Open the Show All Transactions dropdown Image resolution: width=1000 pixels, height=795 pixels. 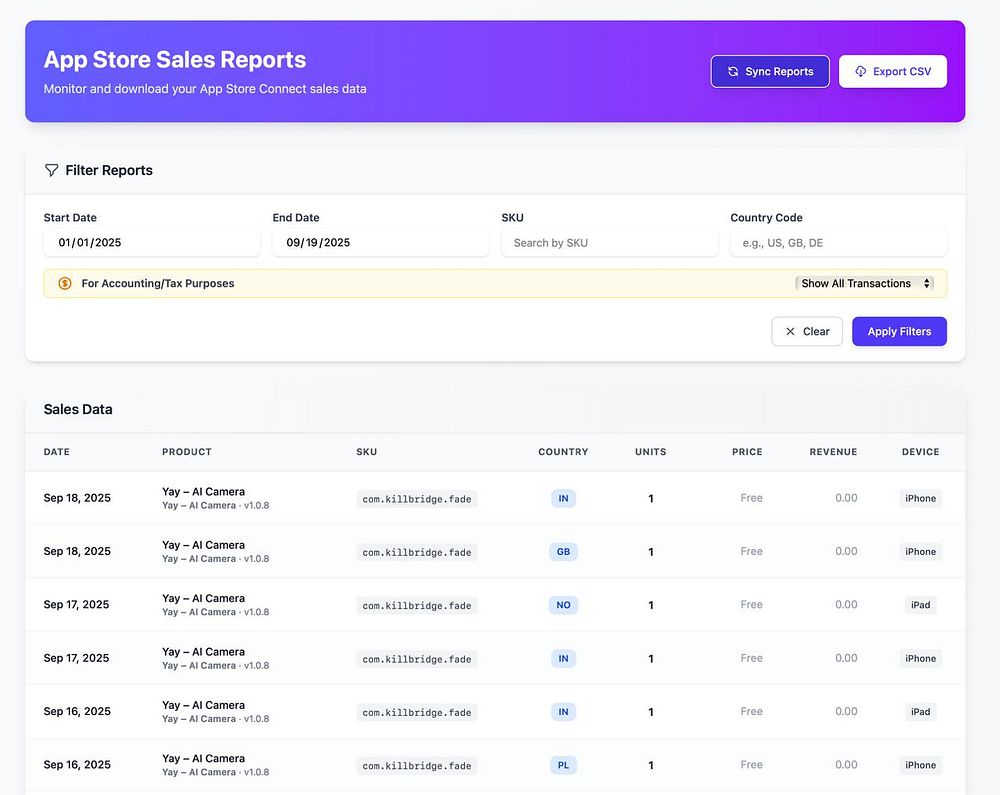(865, 284)
